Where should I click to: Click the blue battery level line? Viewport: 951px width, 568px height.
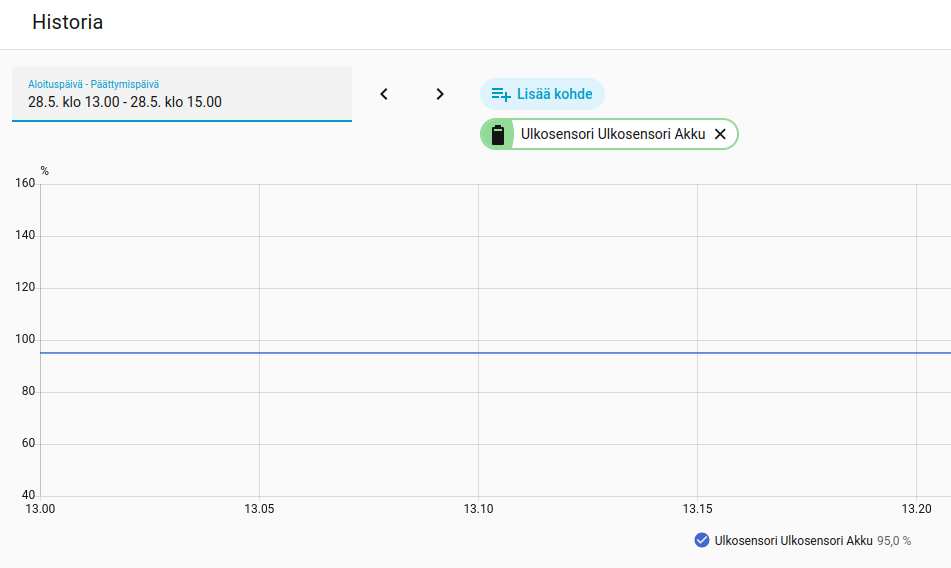[495, 353]
